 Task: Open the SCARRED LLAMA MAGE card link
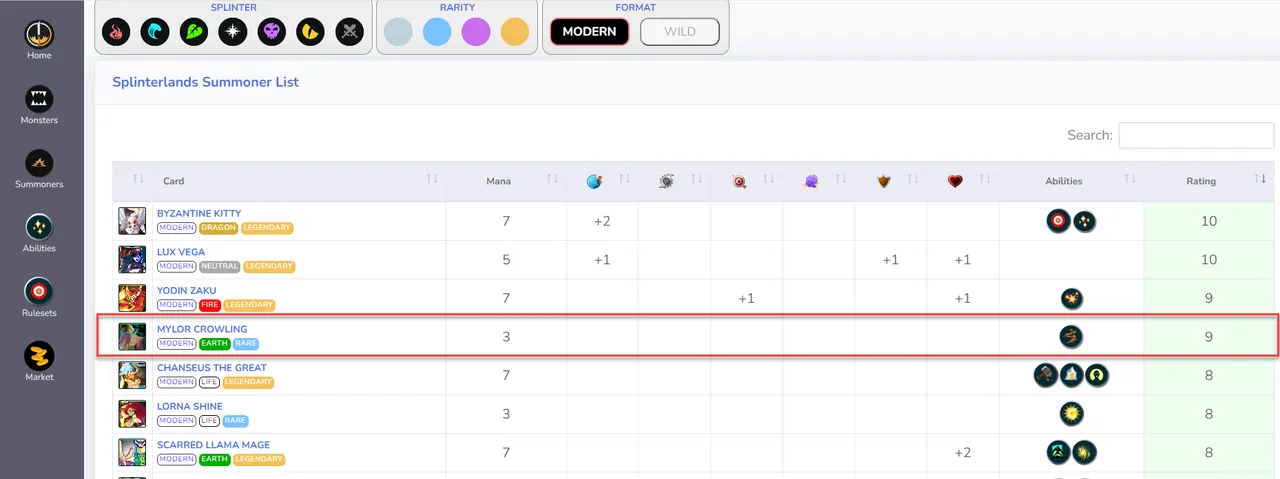[x=213, y=445]
